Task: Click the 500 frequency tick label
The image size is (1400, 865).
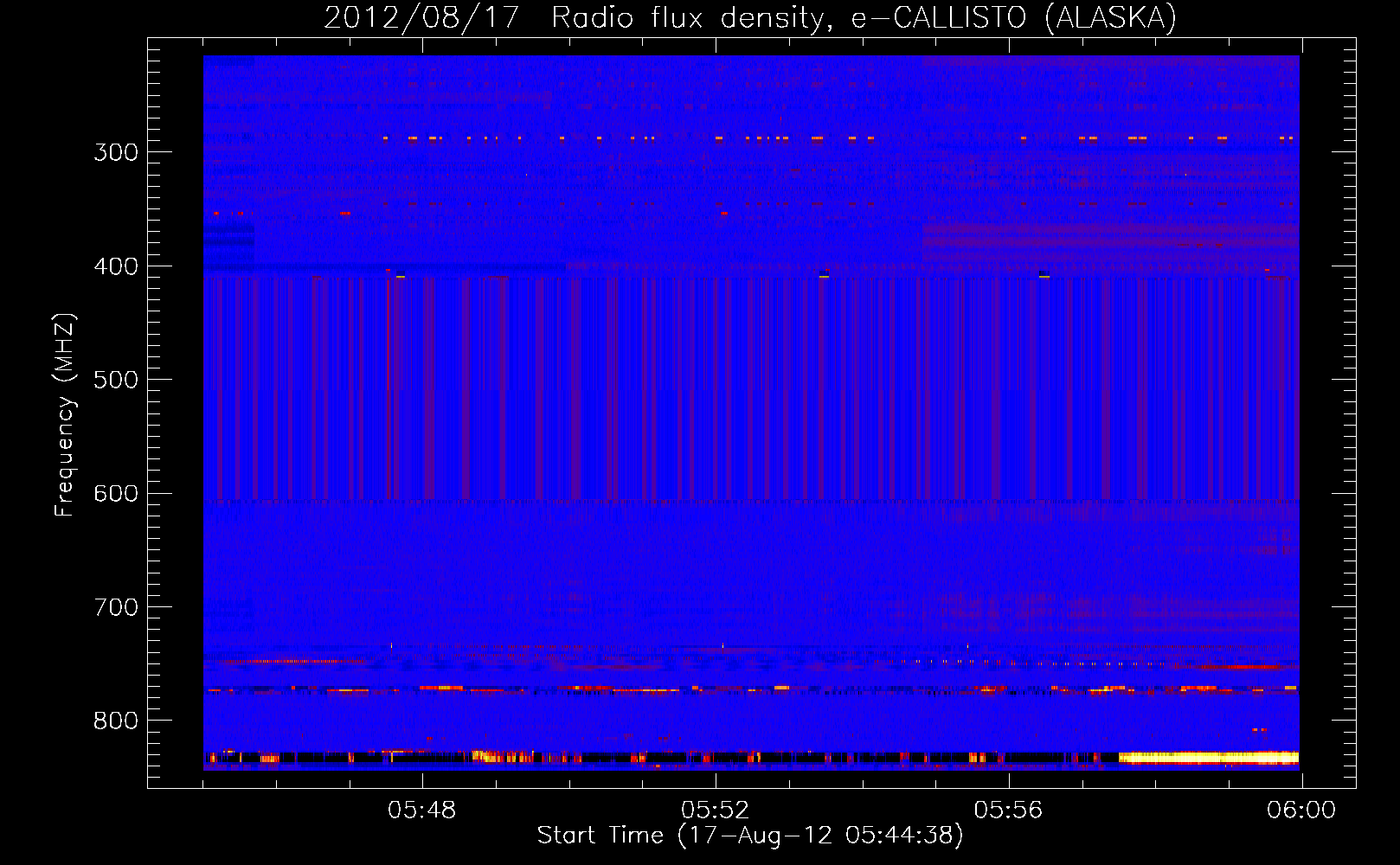Action: [116, 380]
